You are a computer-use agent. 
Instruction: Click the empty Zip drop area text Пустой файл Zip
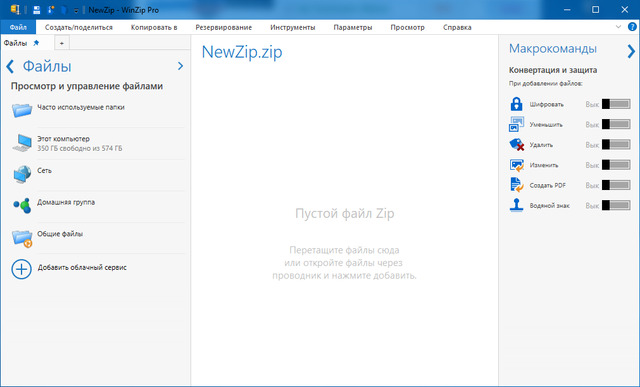coord(344,214)
